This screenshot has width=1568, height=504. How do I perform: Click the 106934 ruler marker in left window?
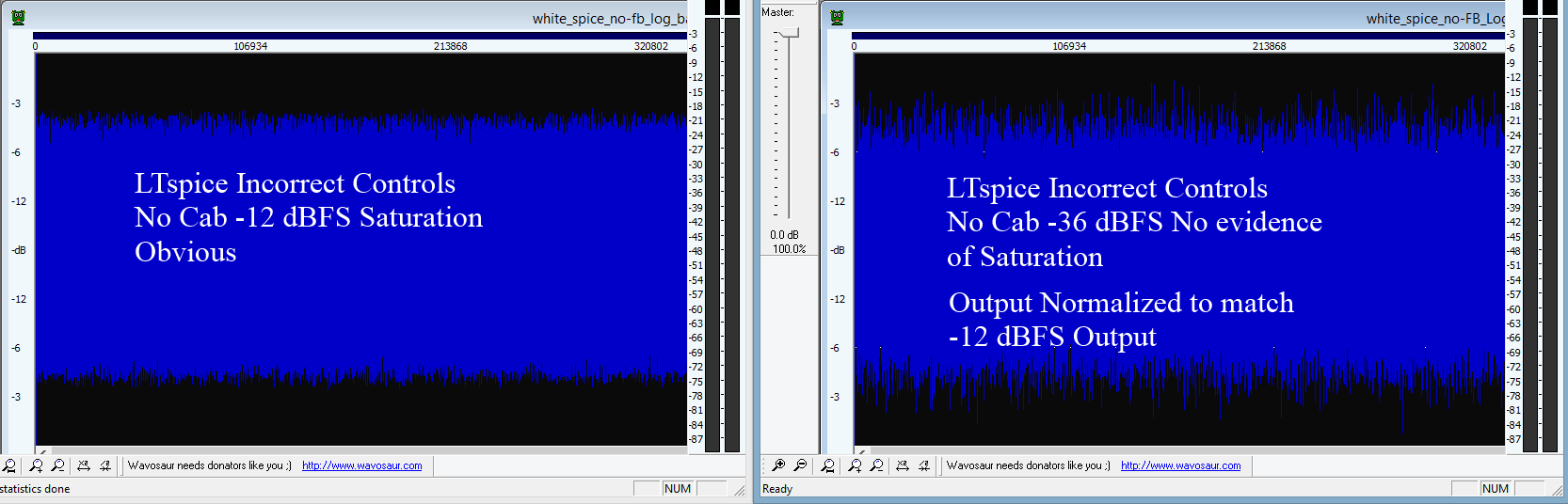[x=250, y=46]
